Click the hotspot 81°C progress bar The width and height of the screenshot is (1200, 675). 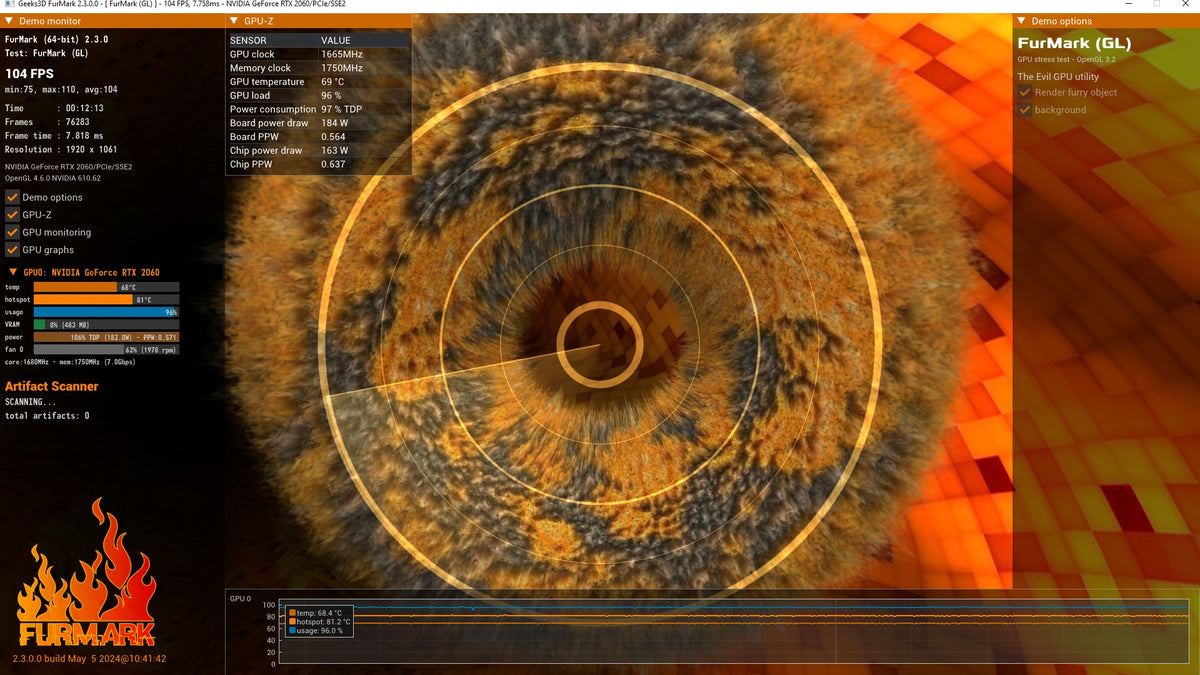click(106, 299)
